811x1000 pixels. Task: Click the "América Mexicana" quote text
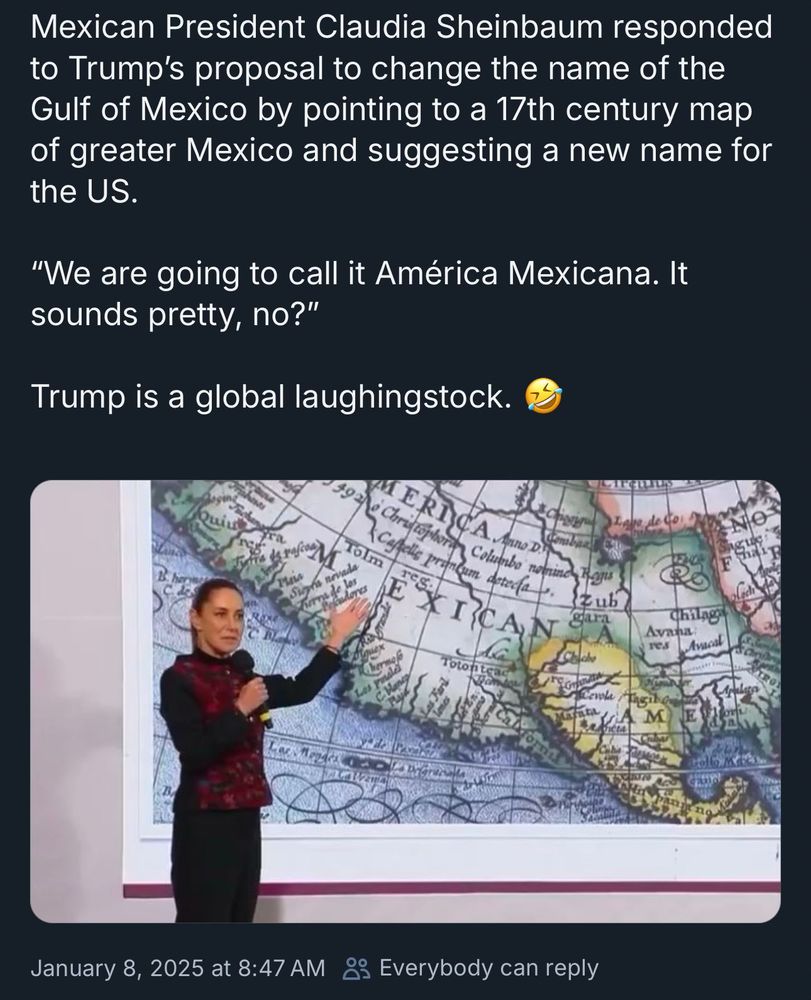click(513, 273)
